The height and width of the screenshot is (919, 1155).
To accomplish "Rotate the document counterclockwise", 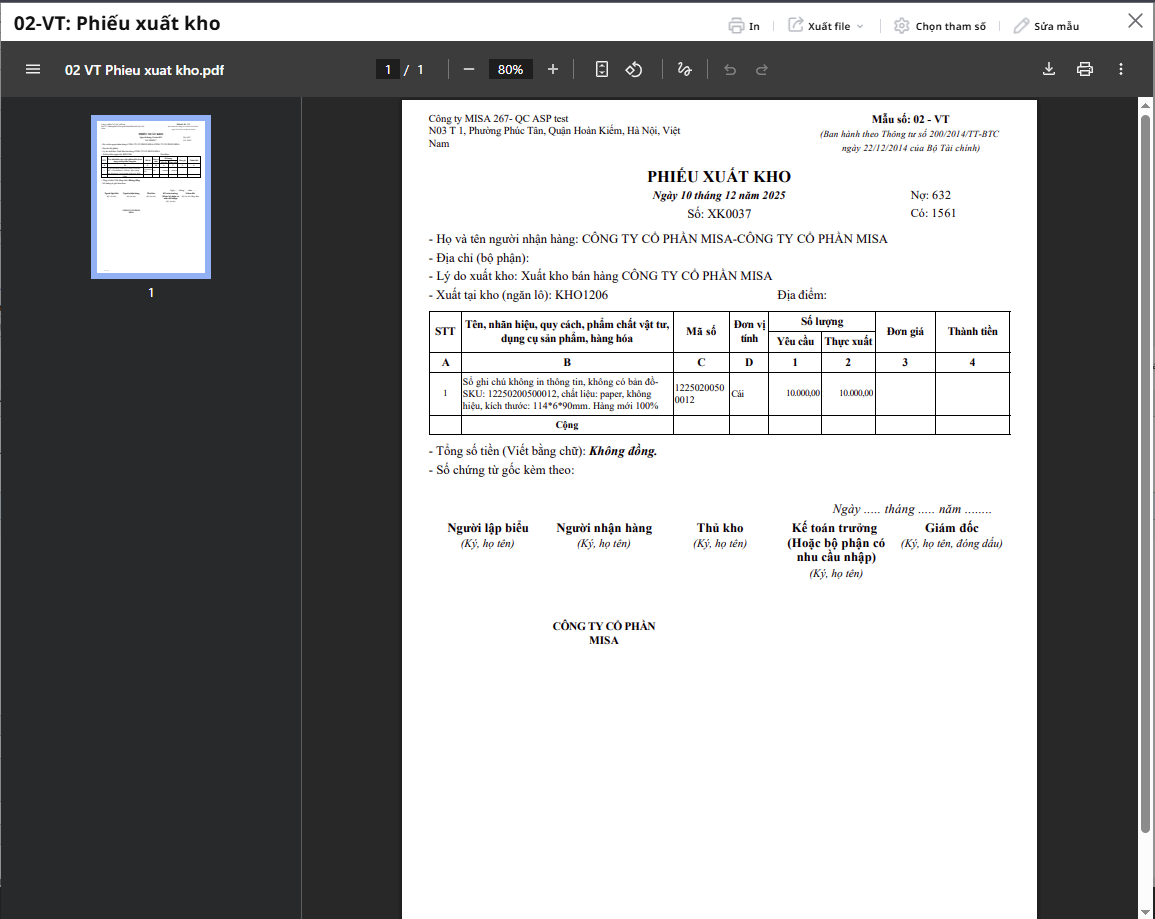I will tap(633, 69).
